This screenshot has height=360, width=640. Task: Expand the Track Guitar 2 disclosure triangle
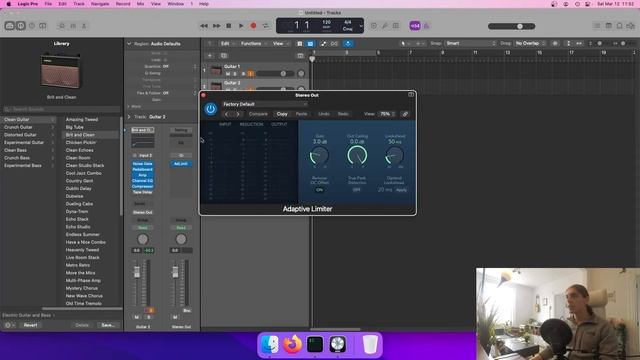(x=129, y=117)
